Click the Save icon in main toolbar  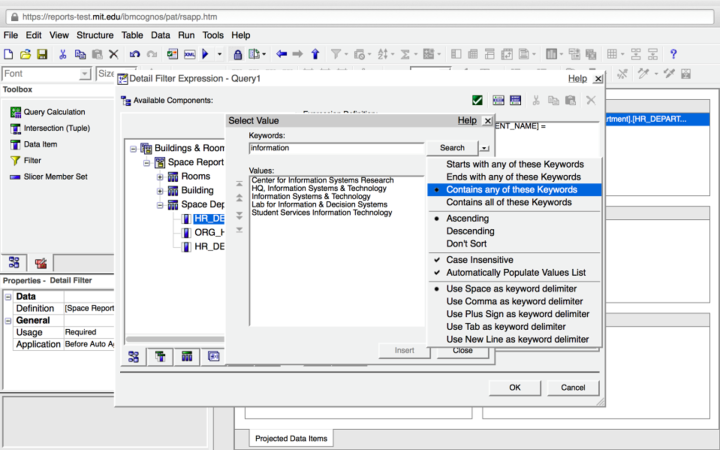tap(42, 54)
